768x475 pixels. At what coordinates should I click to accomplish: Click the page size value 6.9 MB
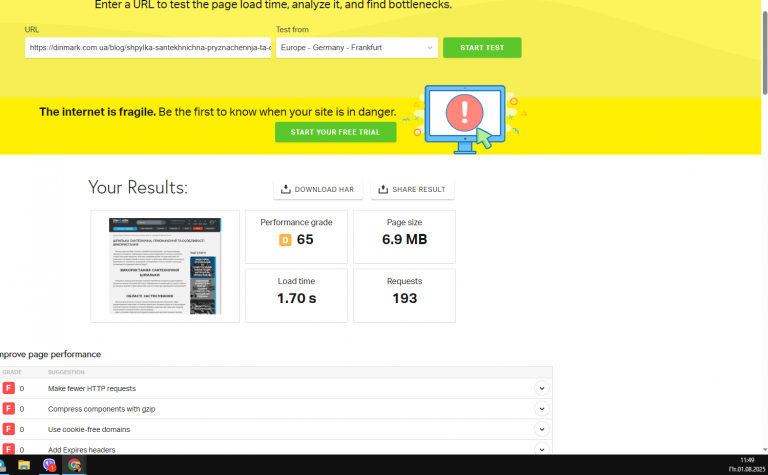coord(405,239)
